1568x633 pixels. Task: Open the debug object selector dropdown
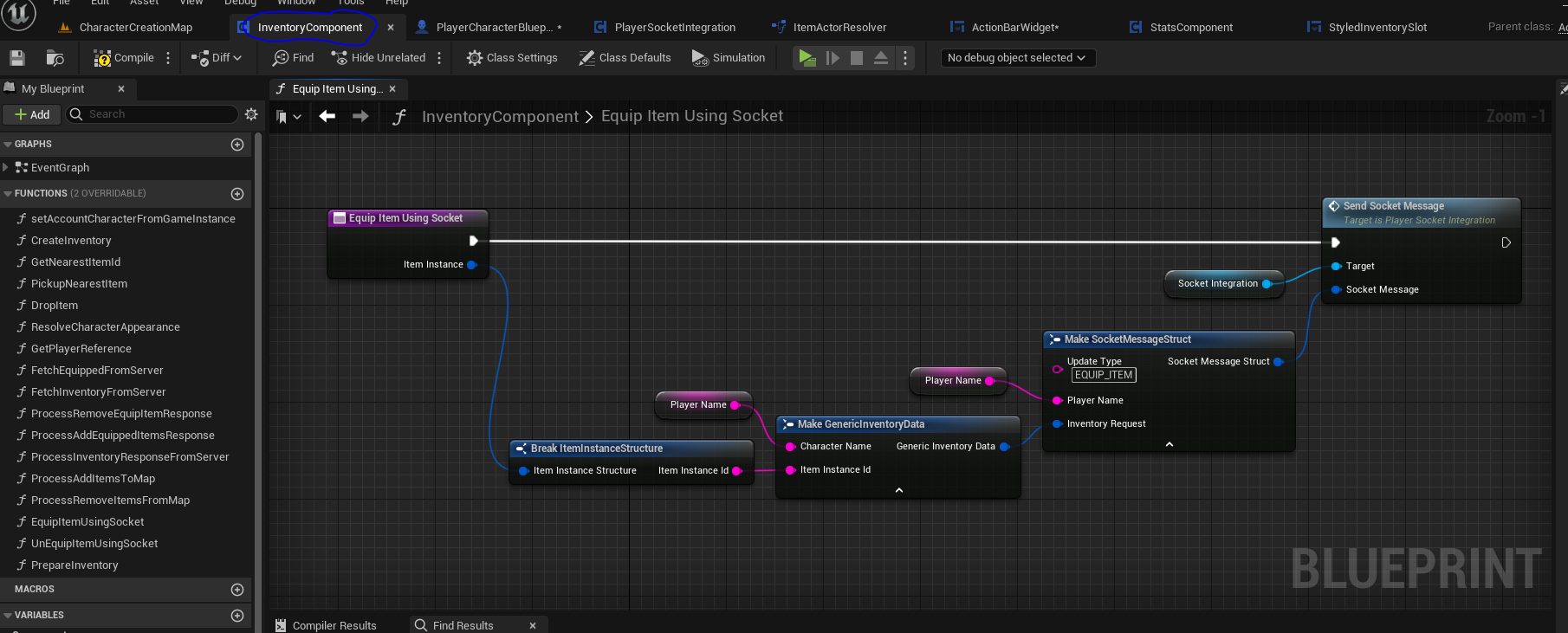pos(1018,58)
